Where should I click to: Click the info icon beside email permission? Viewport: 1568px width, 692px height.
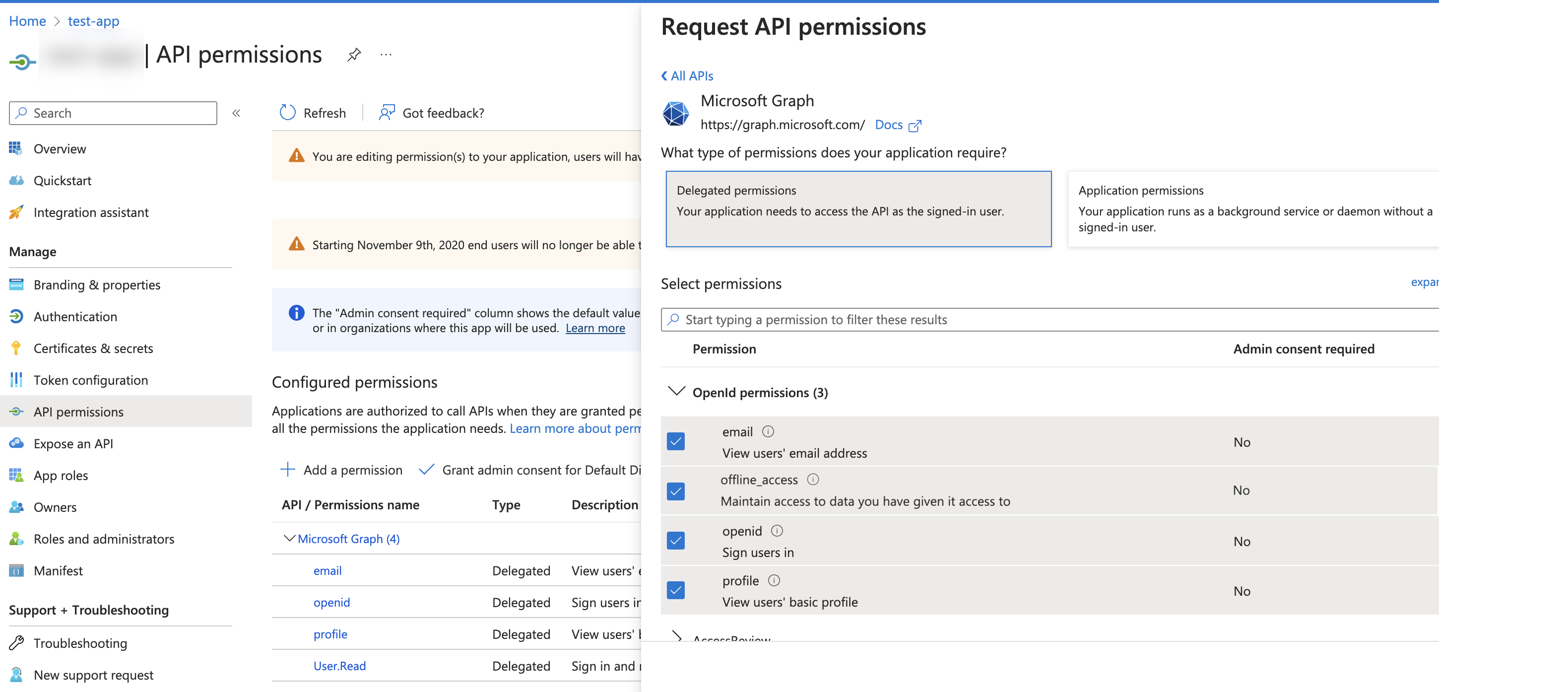tap(768, 431)
